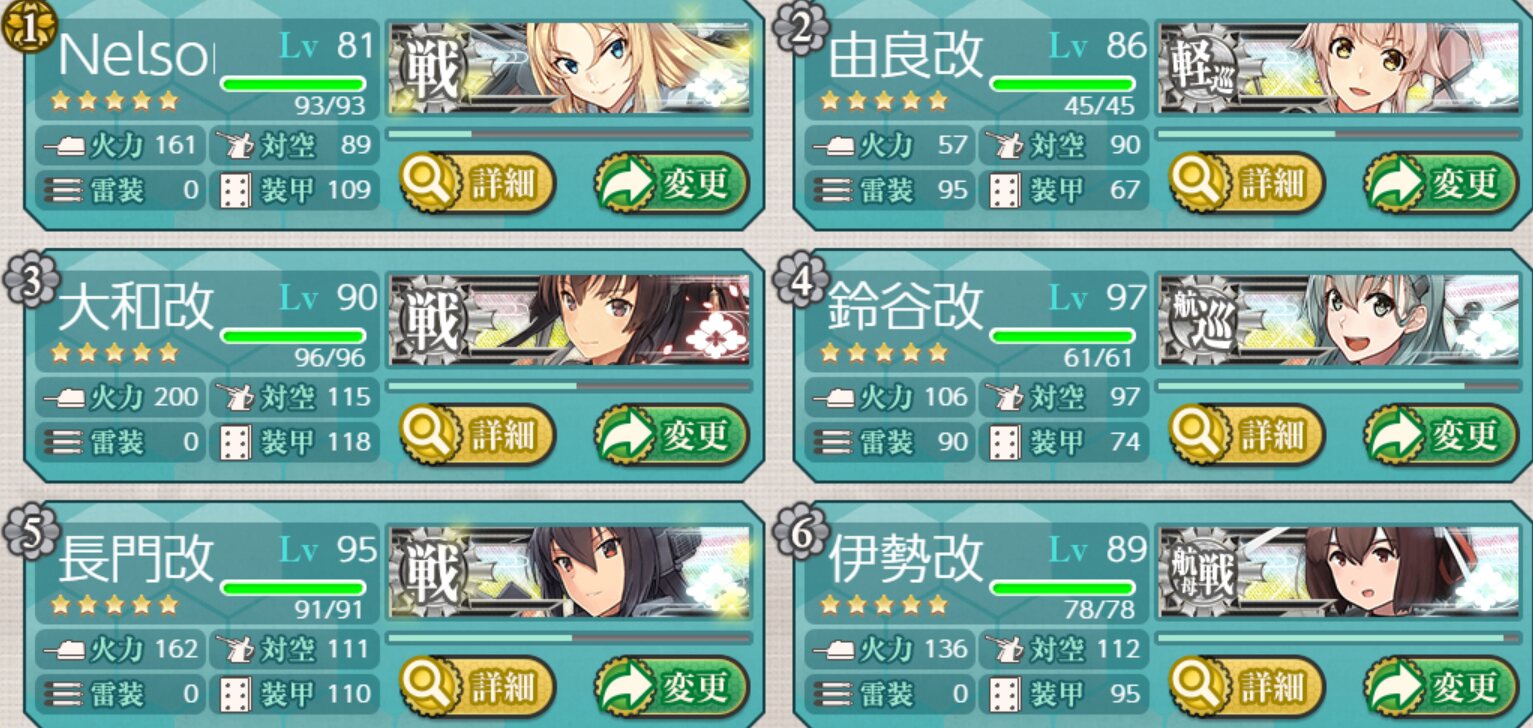1533x728 pixels.
Task: Click 変更 to swap out 鈴谷改
Action: (x=1442, y=435)
